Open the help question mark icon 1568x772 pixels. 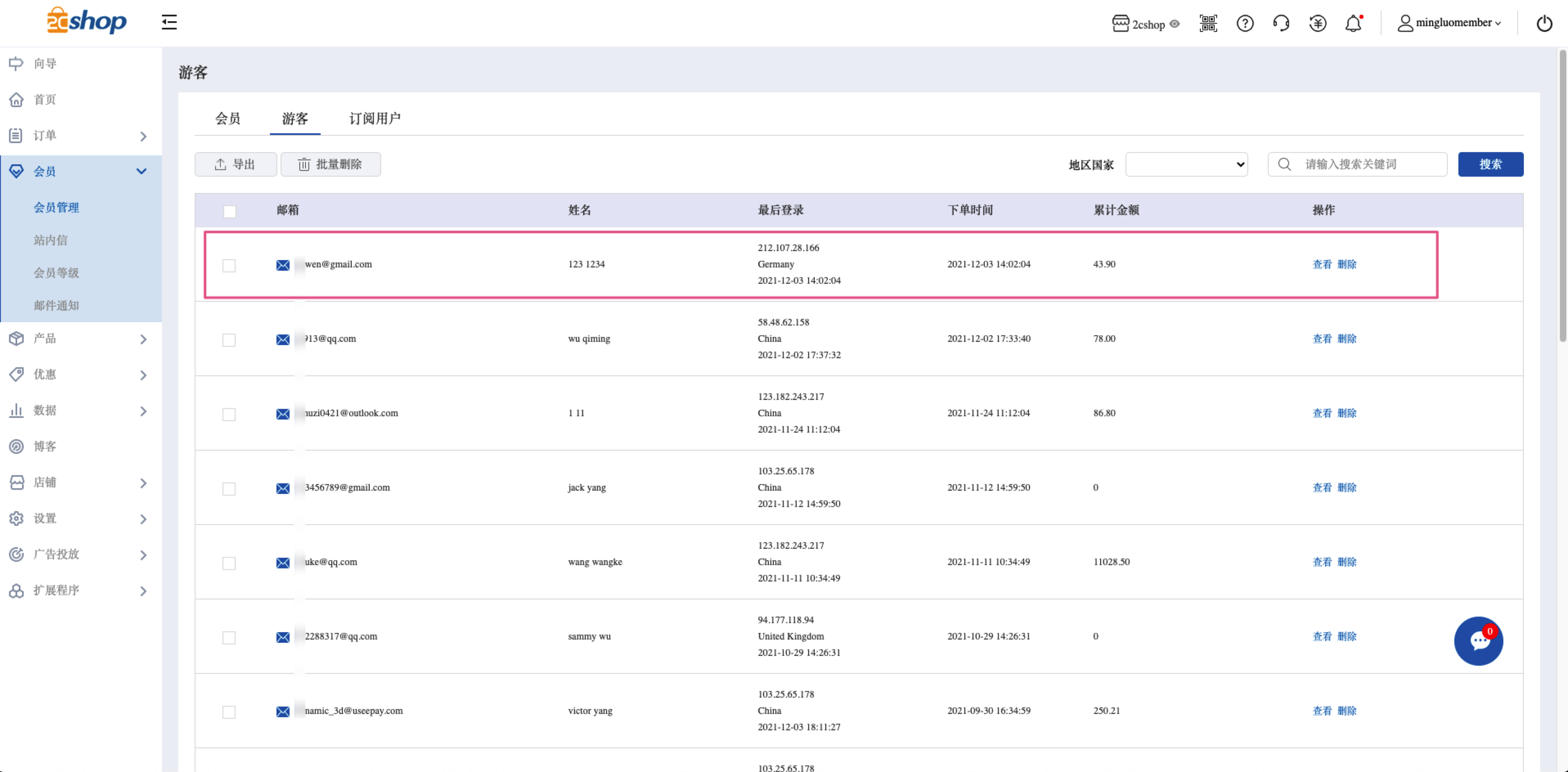1245,24
